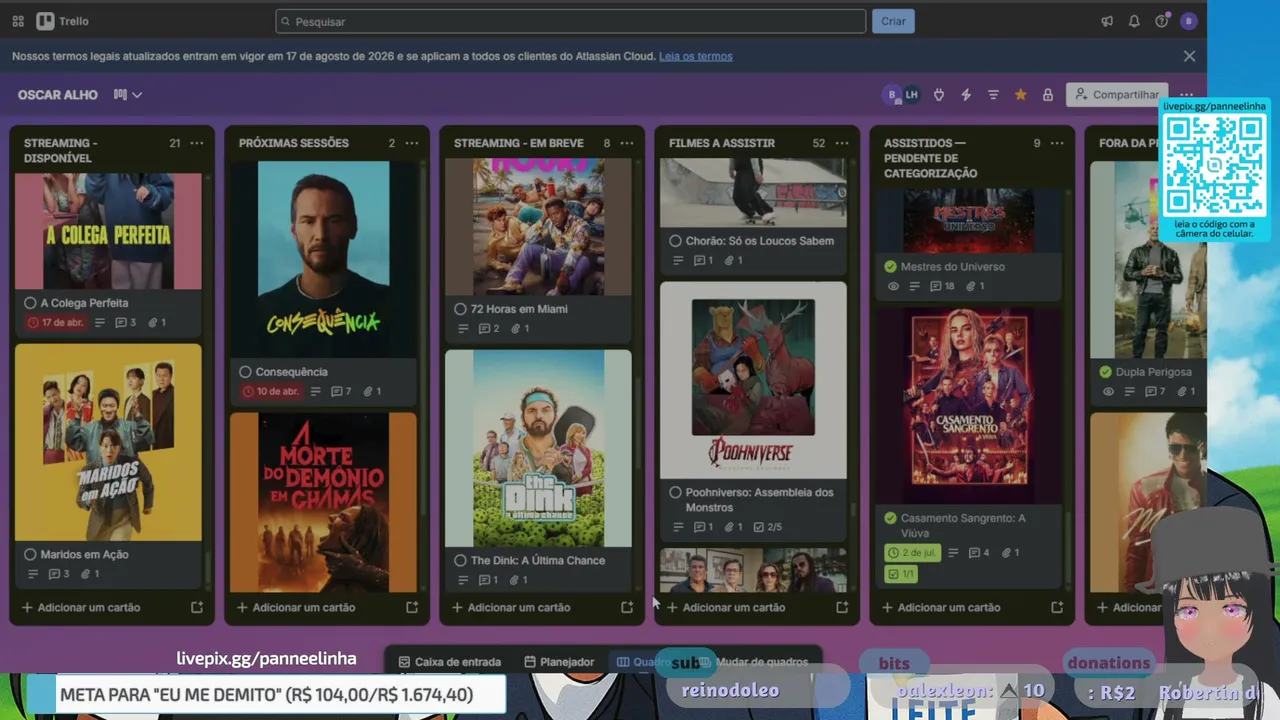
Task: Mark The Dink: A Última Chance complete
Action: pos(460,560)
